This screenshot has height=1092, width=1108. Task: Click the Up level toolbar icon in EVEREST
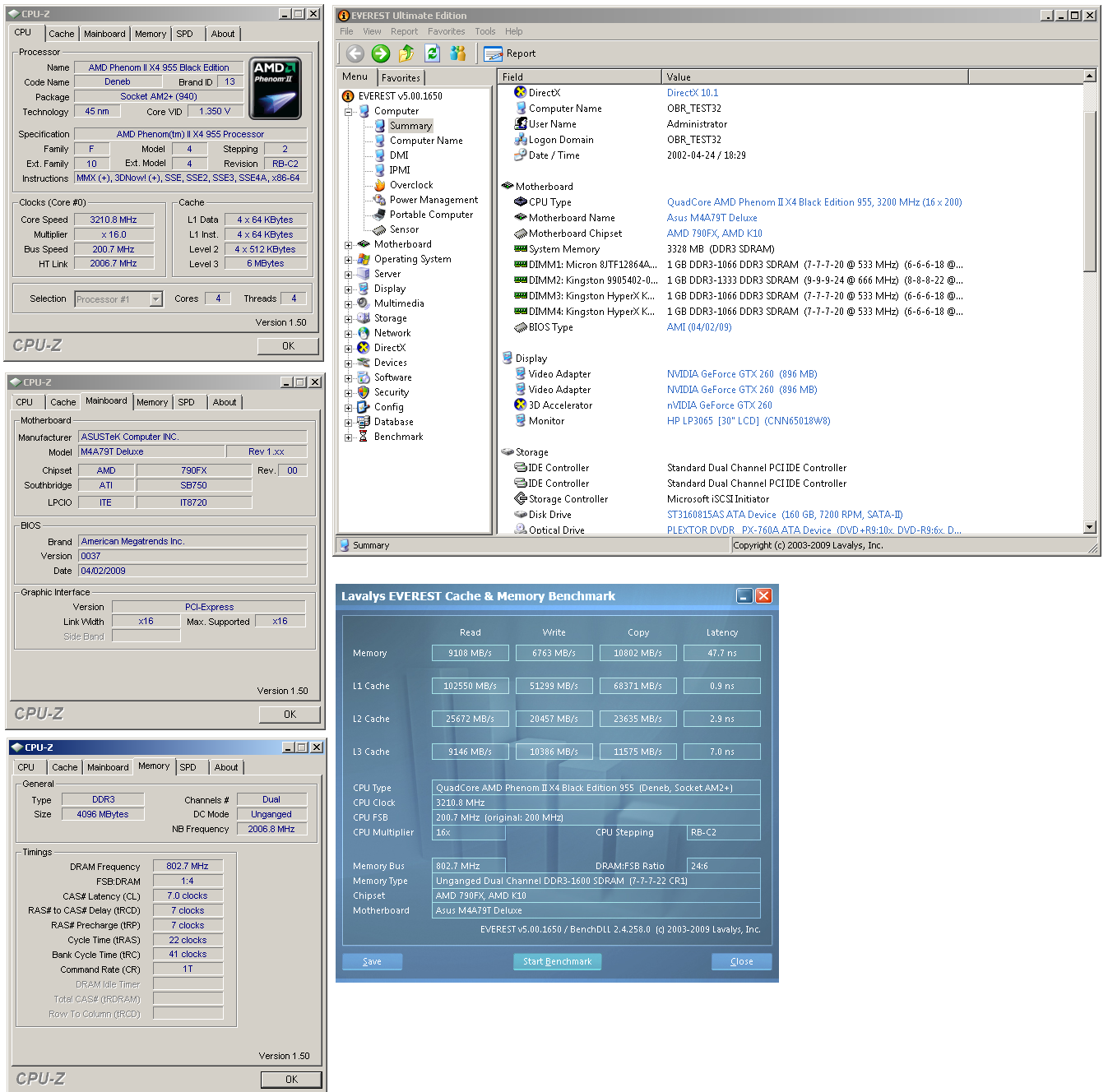[406, 53]
